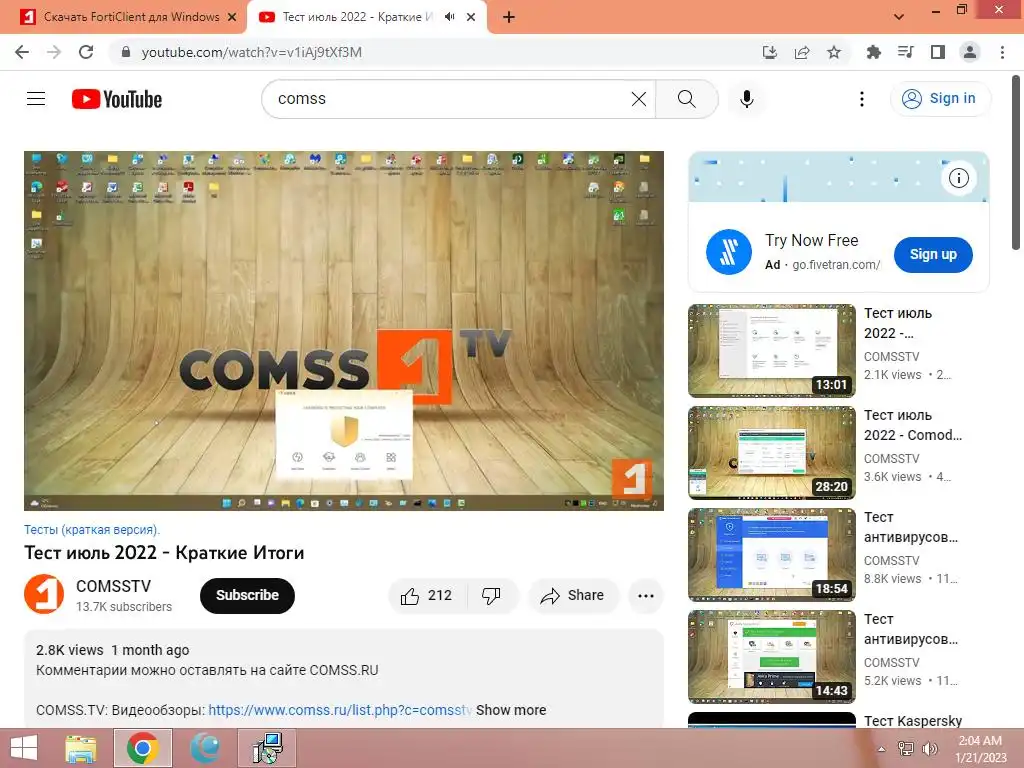Open YouTube settings three-dot menu
Screen dimensions: 1024x768
[x=861, y=99]
